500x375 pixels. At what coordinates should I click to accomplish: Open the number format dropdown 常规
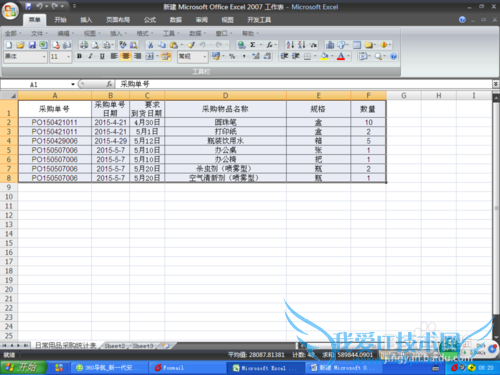205,57
